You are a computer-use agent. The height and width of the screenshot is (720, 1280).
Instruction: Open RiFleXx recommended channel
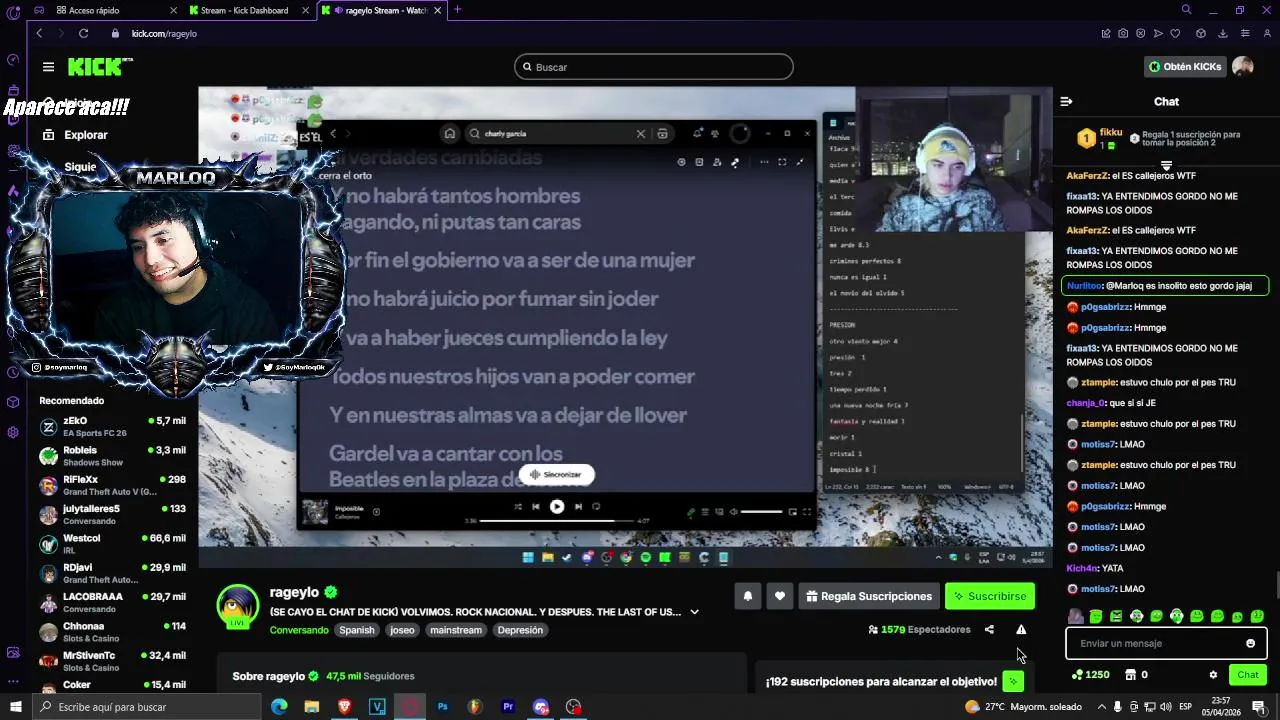[112, 485]
